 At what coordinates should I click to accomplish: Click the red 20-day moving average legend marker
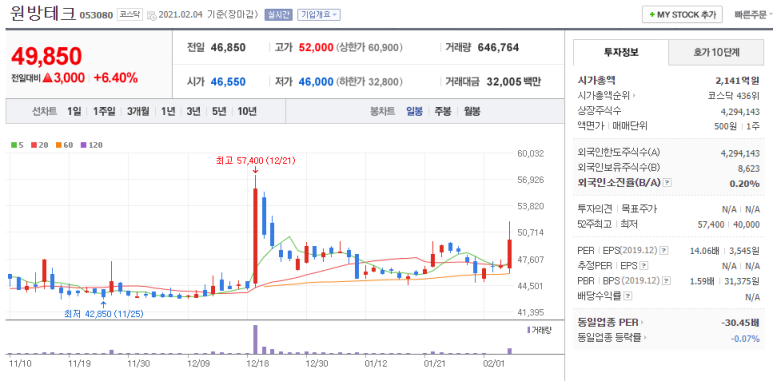[34, 145]
